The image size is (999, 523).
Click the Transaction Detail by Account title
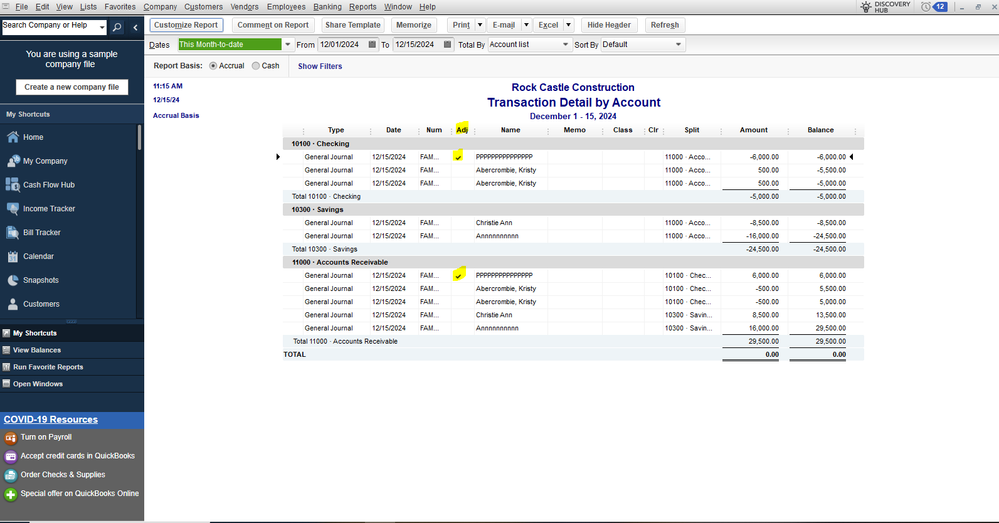click(573, 103)
